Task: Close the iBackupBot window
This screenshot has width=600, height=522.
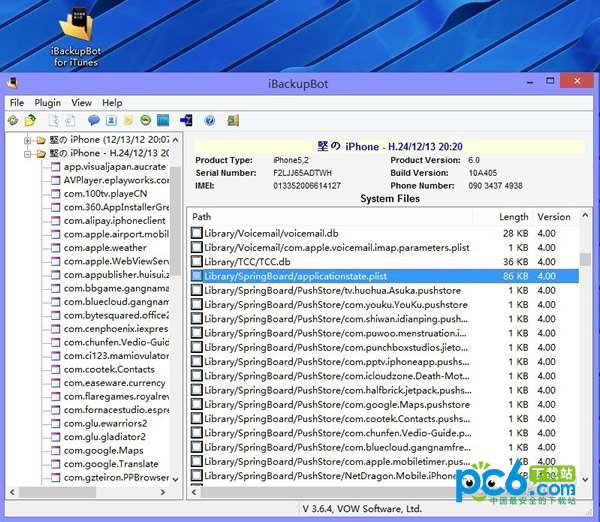Action: 577,81
